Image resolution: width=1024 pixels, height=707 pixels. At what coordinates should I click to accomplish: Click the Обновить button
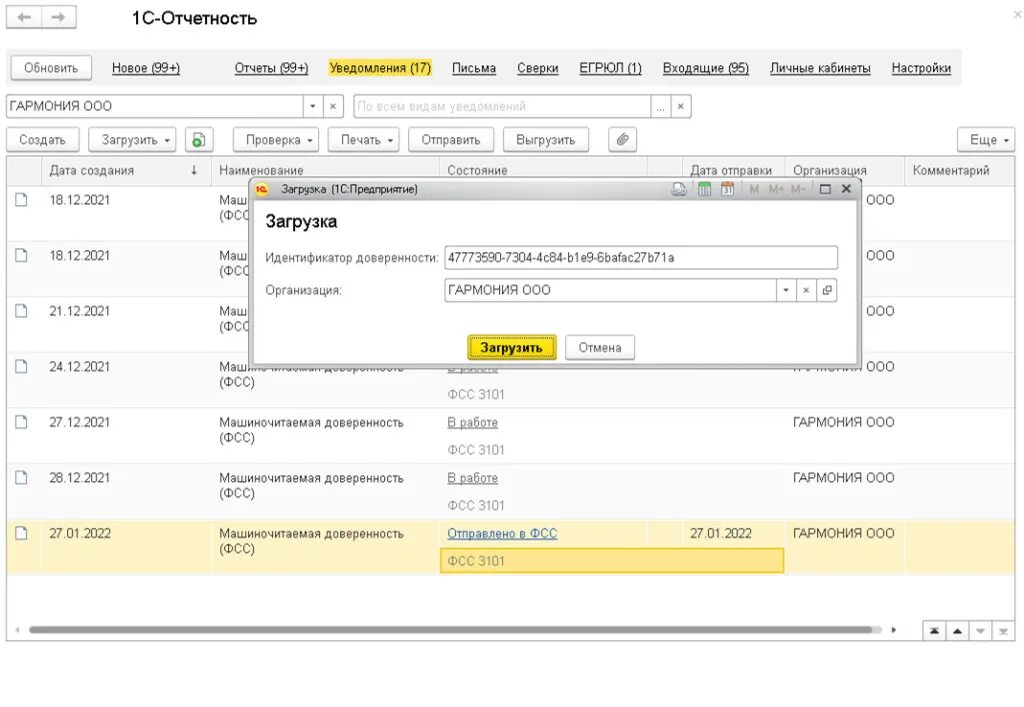[51, 68]
